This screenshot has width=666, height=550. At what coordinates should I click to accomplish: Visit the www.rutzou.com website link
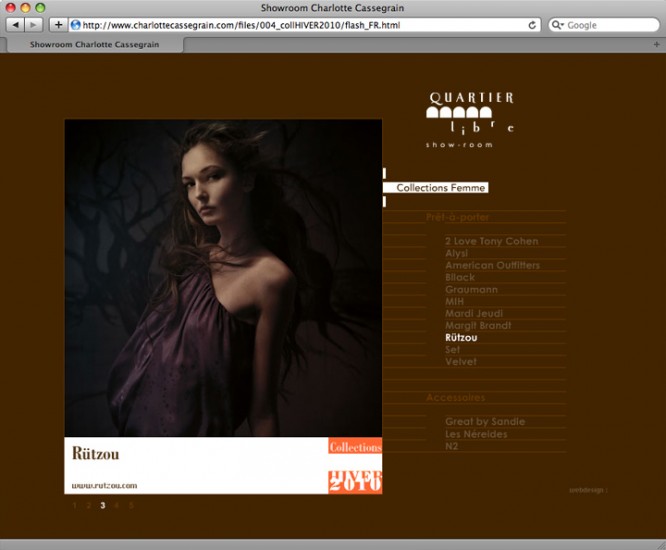click(x=104, y=486)
